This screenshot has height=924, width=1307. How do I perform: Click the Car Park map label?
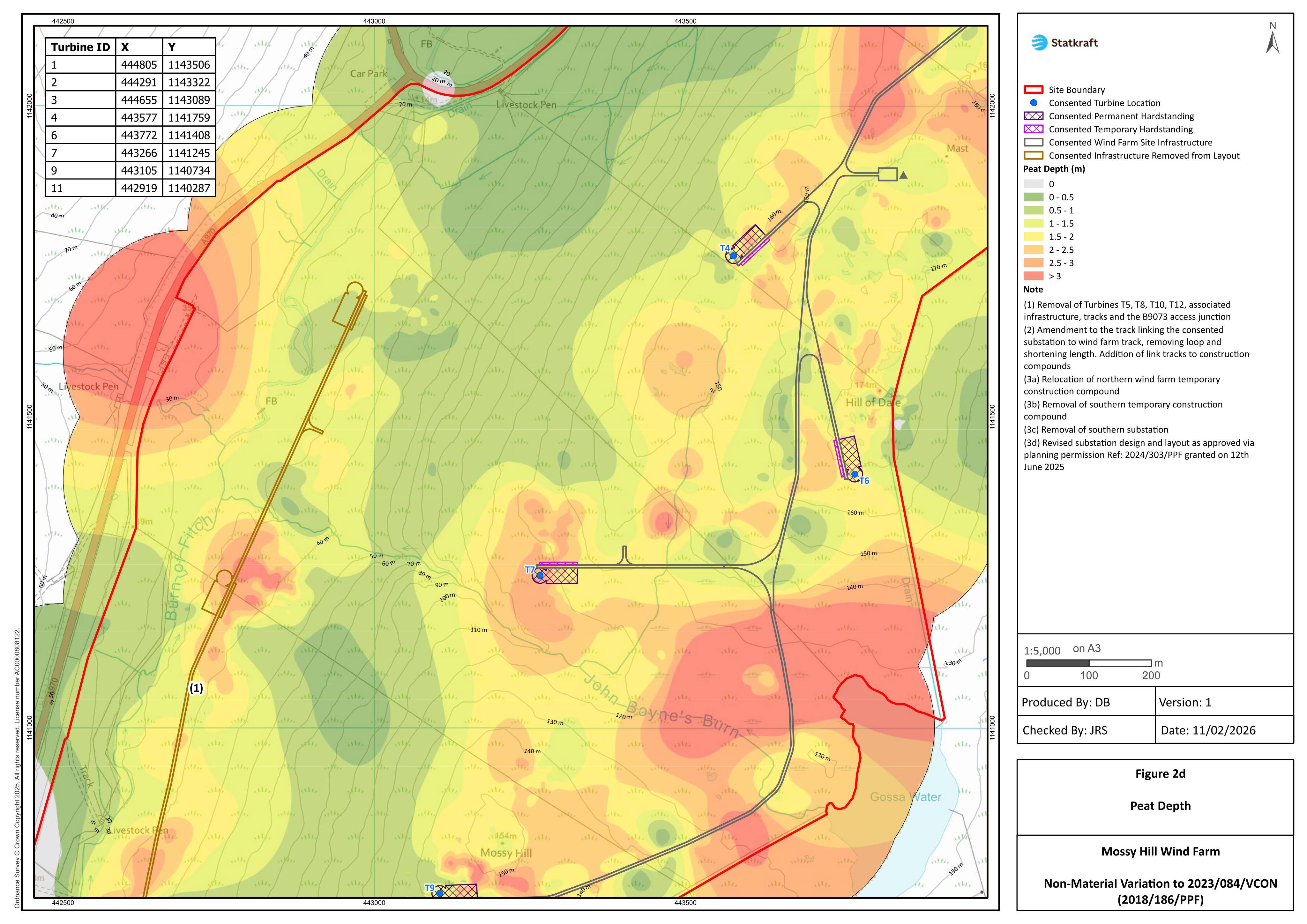click(368, 73)
